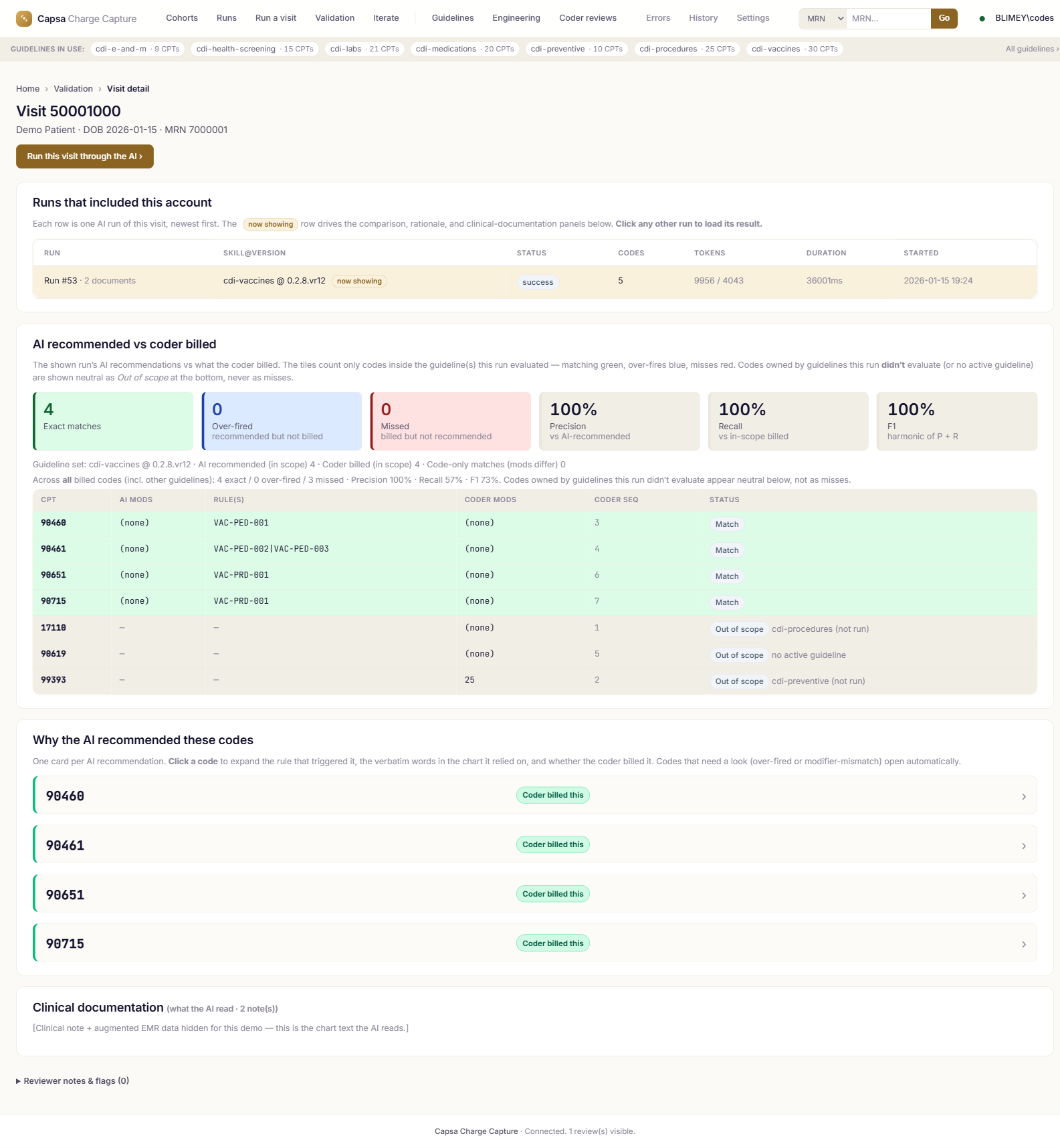Select the cdi-preventive guideline chip
The height and width of the screenshot is (1148, 1060).
576,49
